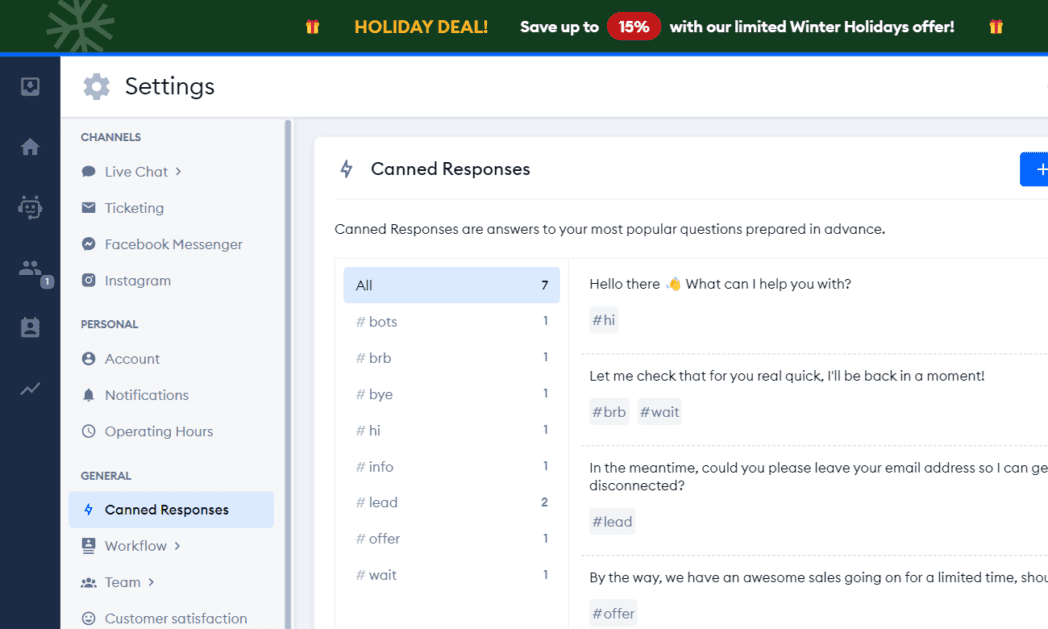Image resolution: width=1048 pixels, height=629 pixels.
Task: Open Ticketing settings
Action: 134,208
